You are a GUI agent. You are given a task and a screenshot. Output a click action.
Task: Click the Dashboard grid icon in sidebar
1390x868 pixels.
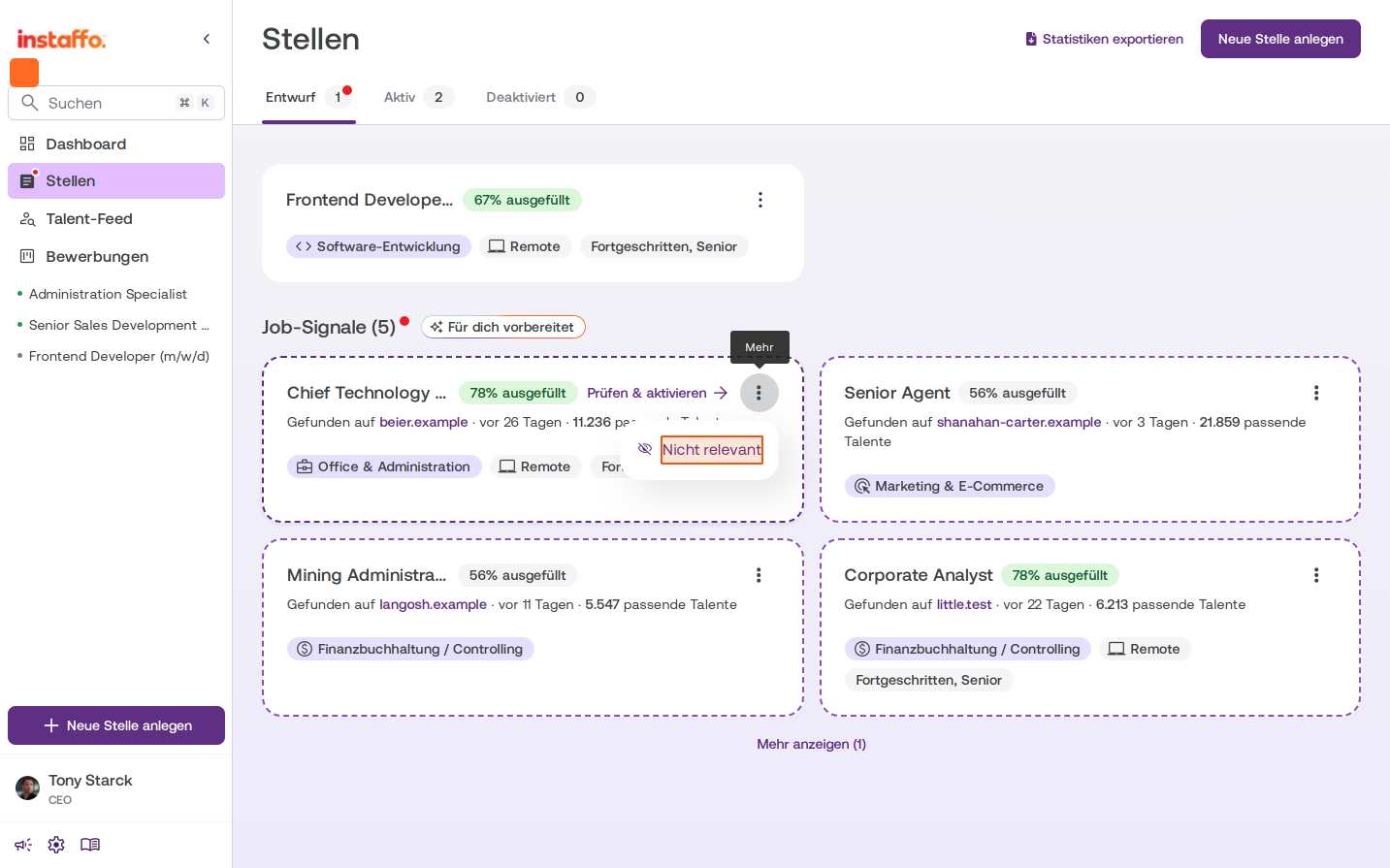[x=27, y=144]
